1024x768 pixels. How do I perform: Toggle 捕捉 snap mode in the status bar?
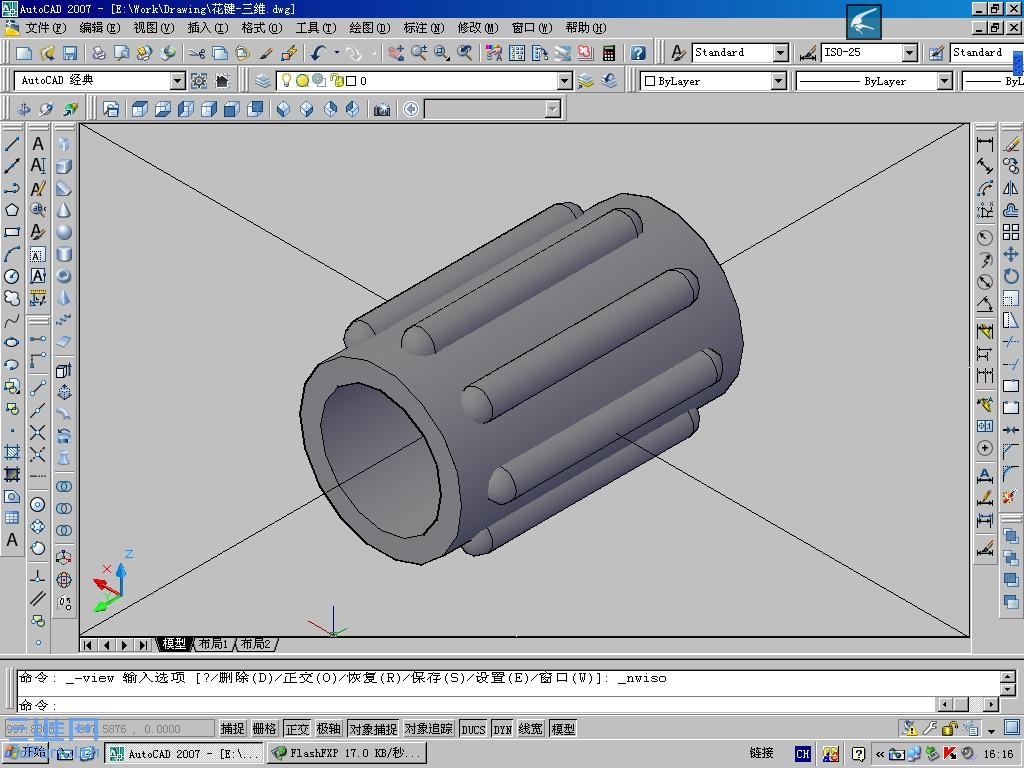coord(232,729)
